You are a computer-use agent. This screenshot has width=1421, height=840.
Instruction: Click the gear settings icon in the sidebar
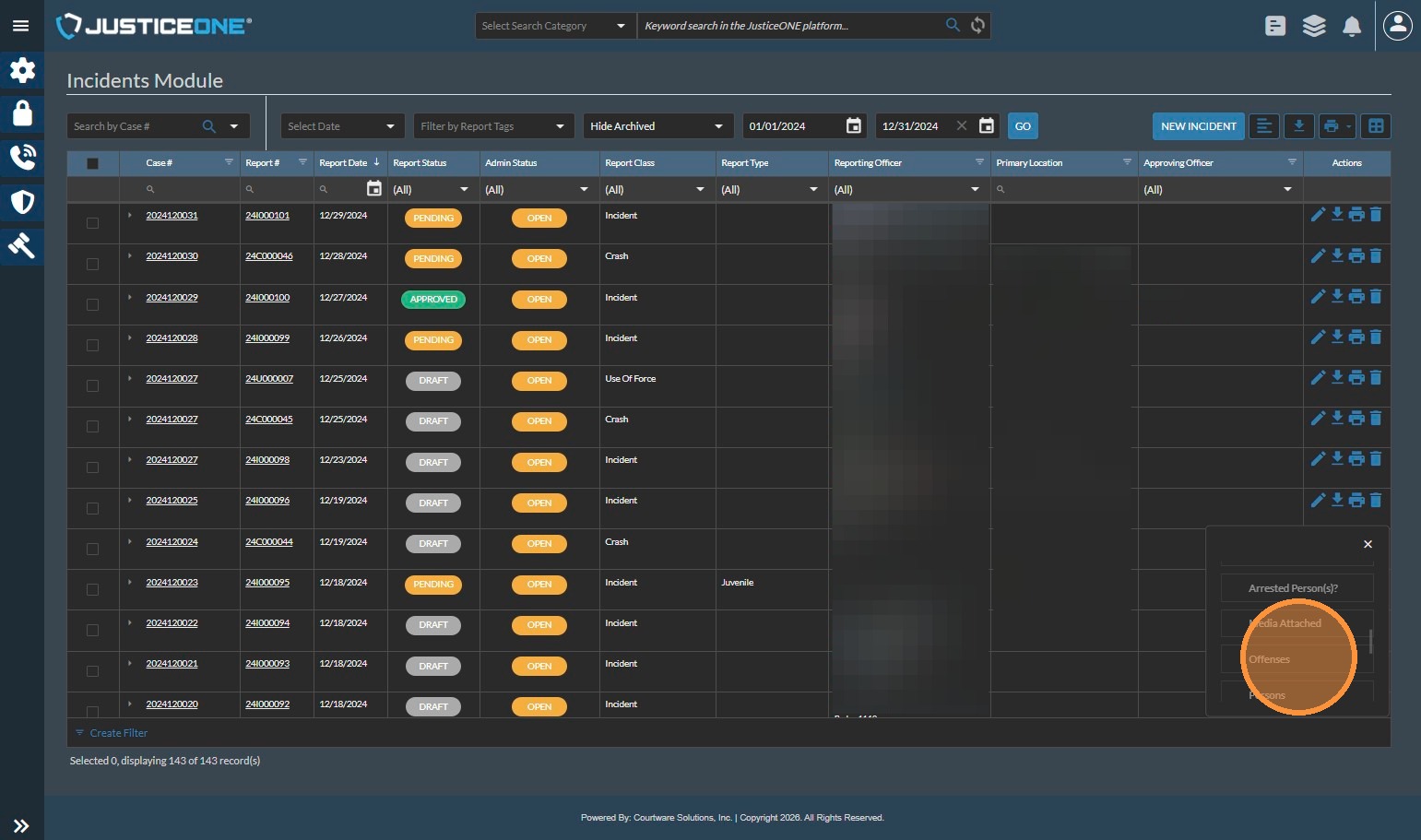22,70
